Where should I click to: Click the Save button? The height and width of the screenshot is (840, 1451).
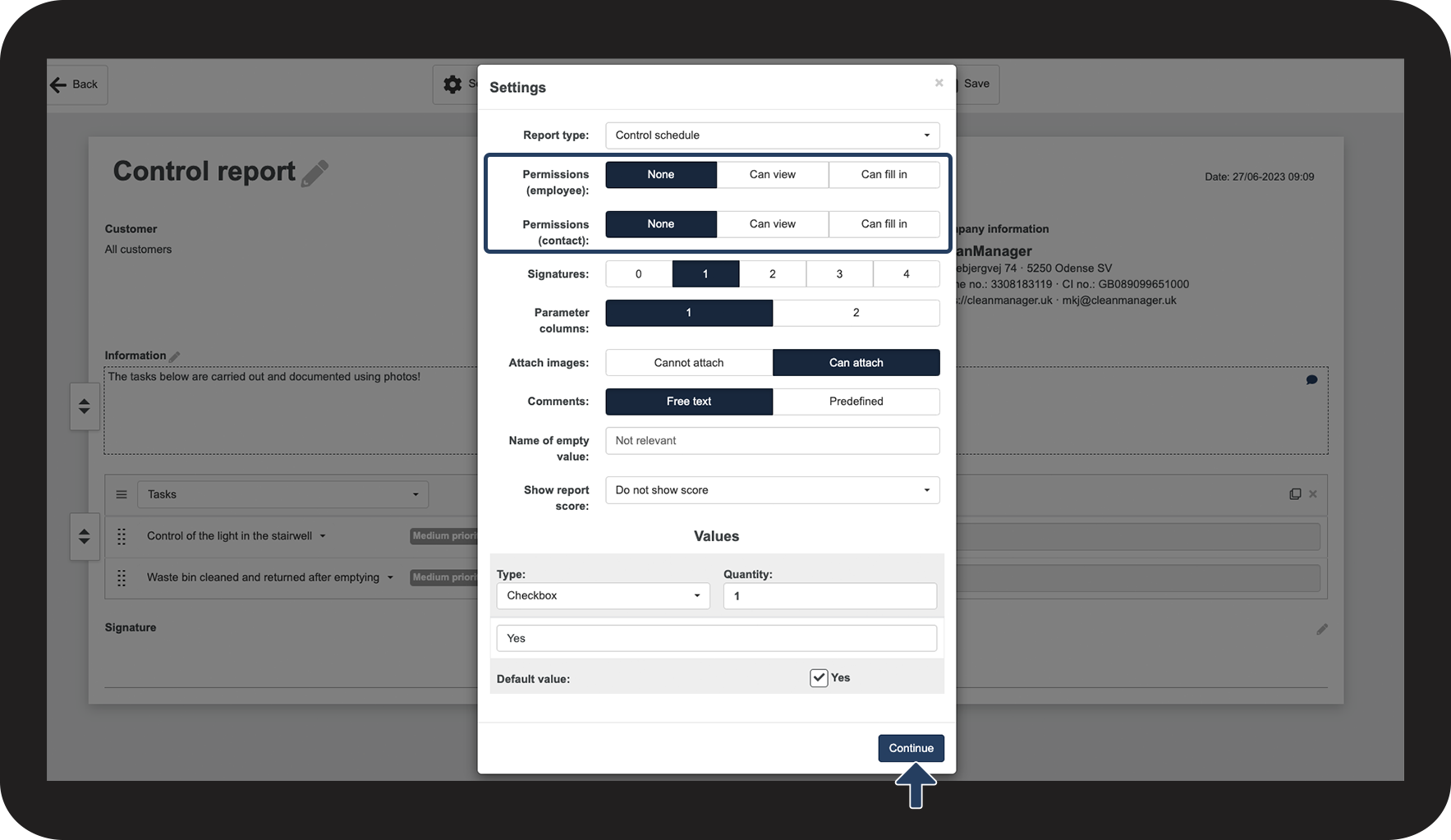click(976, 84)
